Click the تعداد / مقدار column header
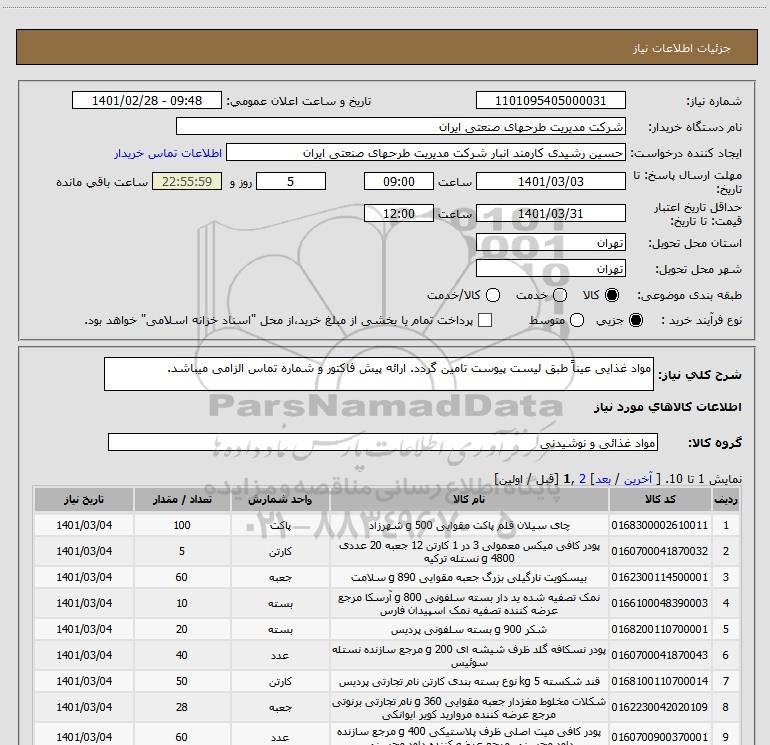This screenshot has width=770, height=745. (x=182, y=499)
